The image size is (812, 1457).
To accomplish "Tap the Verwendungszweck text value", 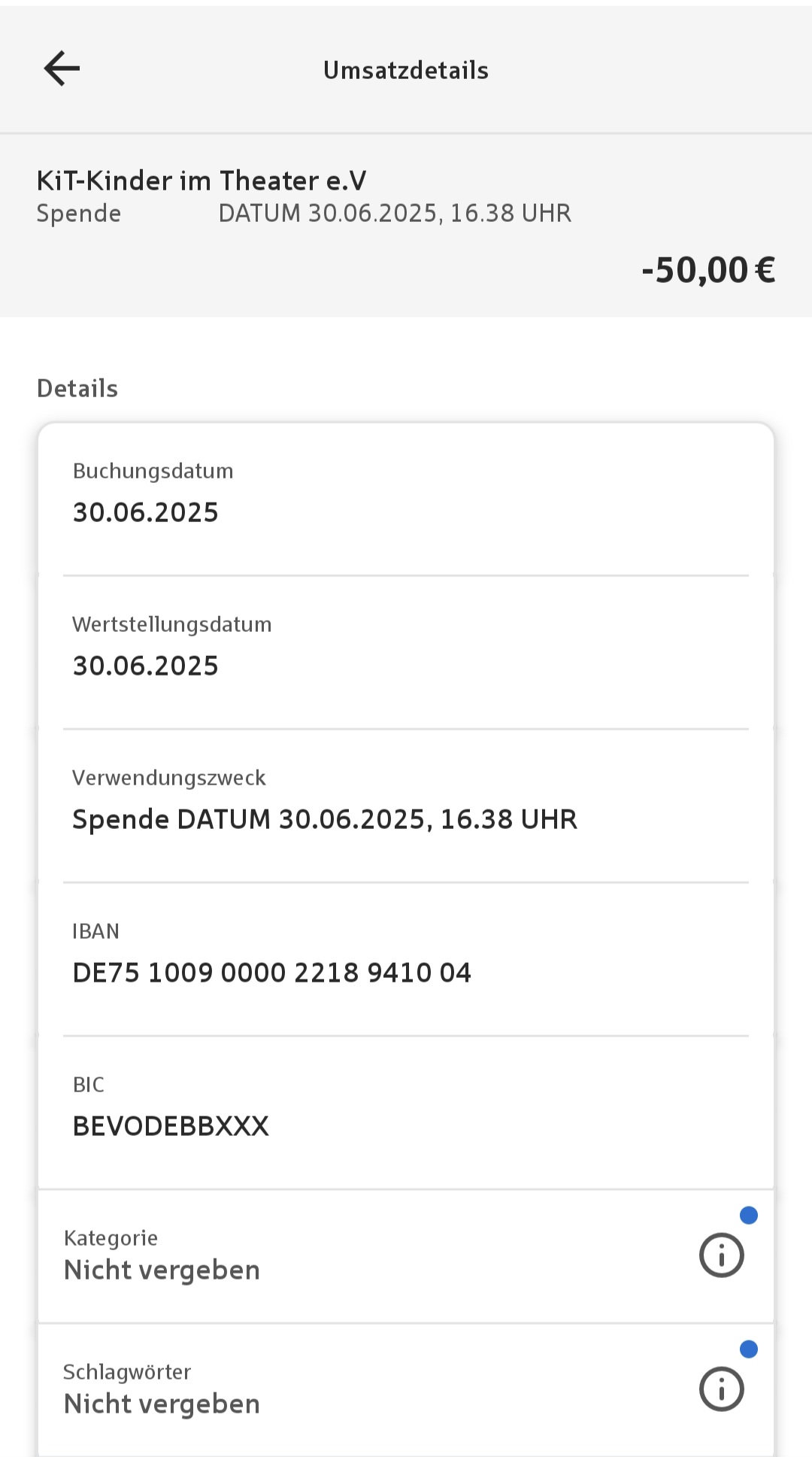I will coord(324,819).
